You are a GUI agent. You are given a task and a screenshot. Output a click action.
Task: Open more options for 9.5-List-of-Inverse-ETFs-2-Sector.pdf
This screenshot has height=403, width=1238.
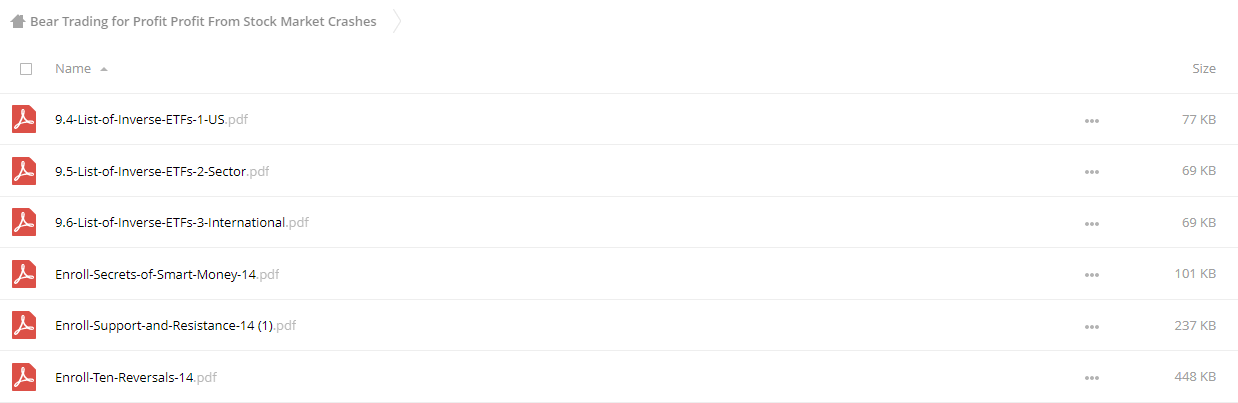pos(1091,172)
